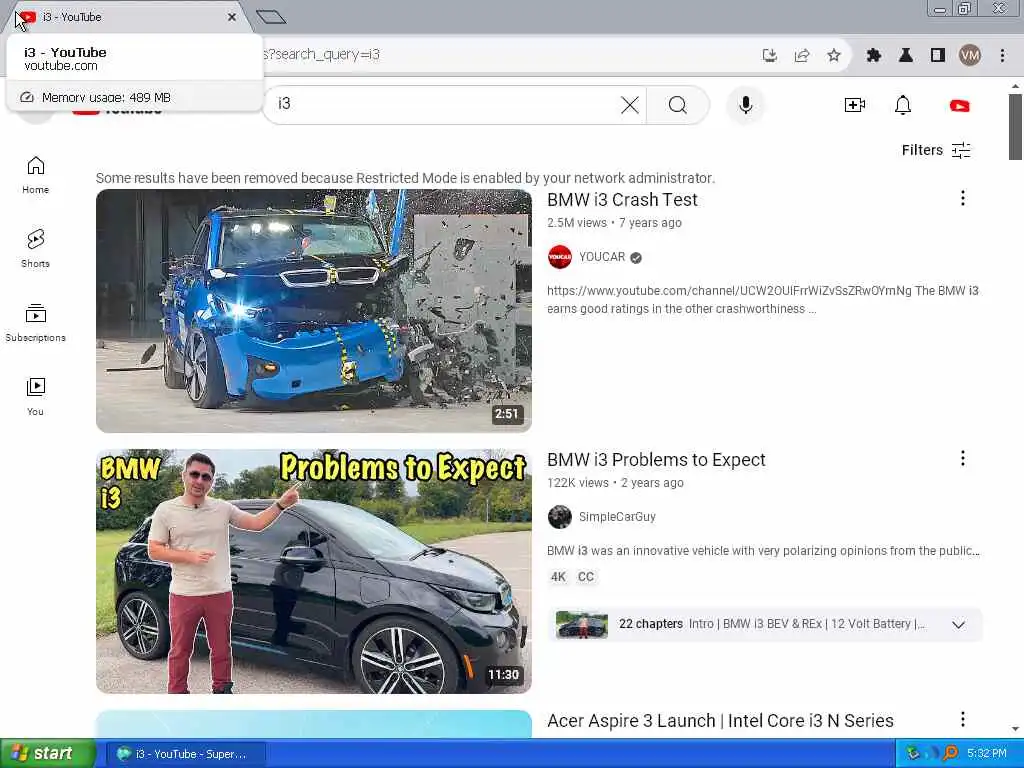This screenshot has width=1024, height=768.
Task: Open Shorts in the sidebar
Action: tap(35, 249)
